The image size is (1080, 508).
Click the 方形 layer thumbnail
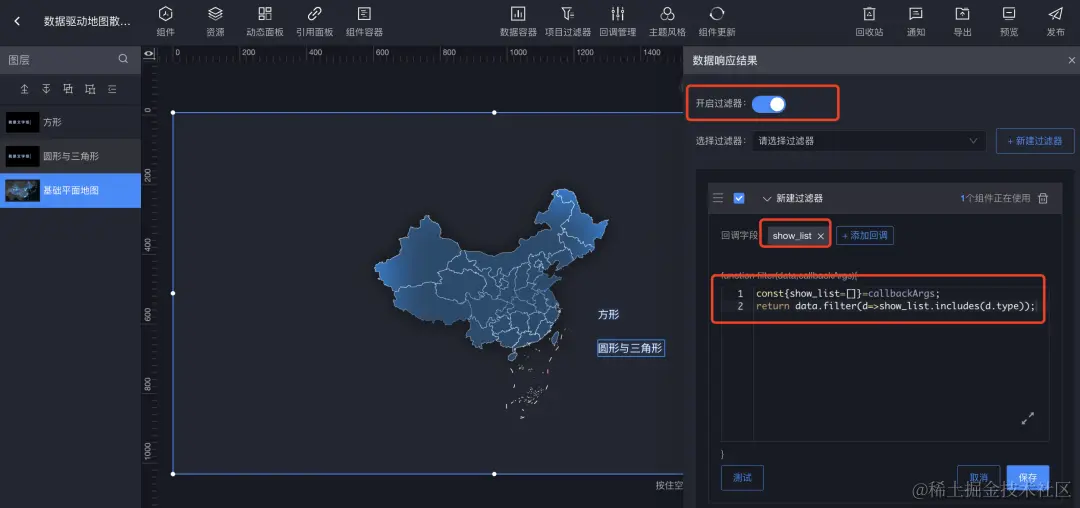tap(22, 123)
